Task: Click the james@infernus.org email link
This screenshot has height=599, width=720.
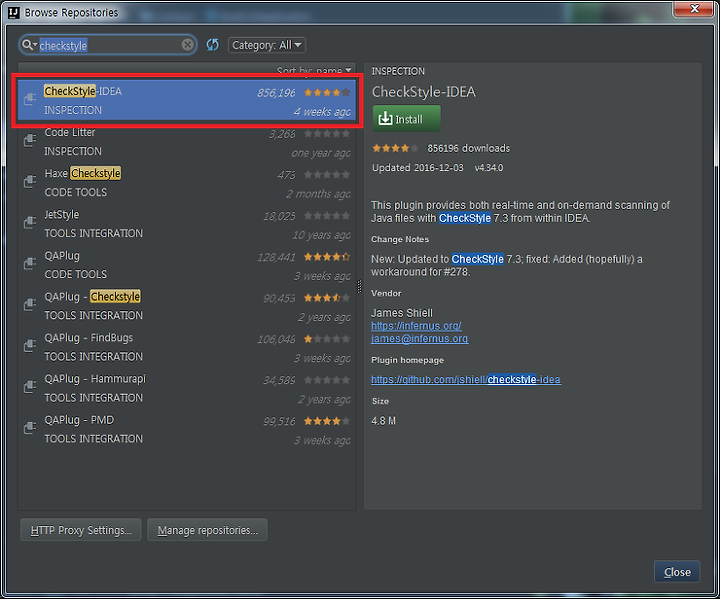Action: click(x=420, y=339)
